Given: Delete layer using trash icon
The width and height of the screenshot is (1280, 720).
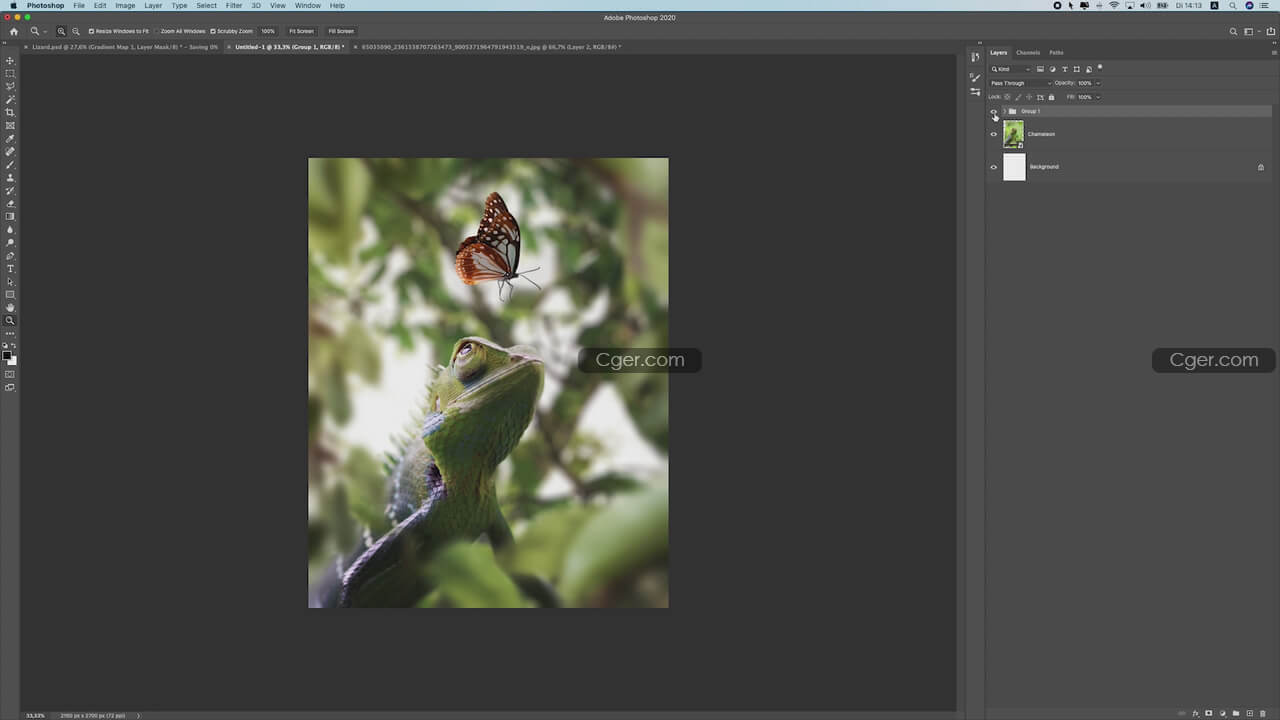Looking at the screenshot, I should [1262, 713].
